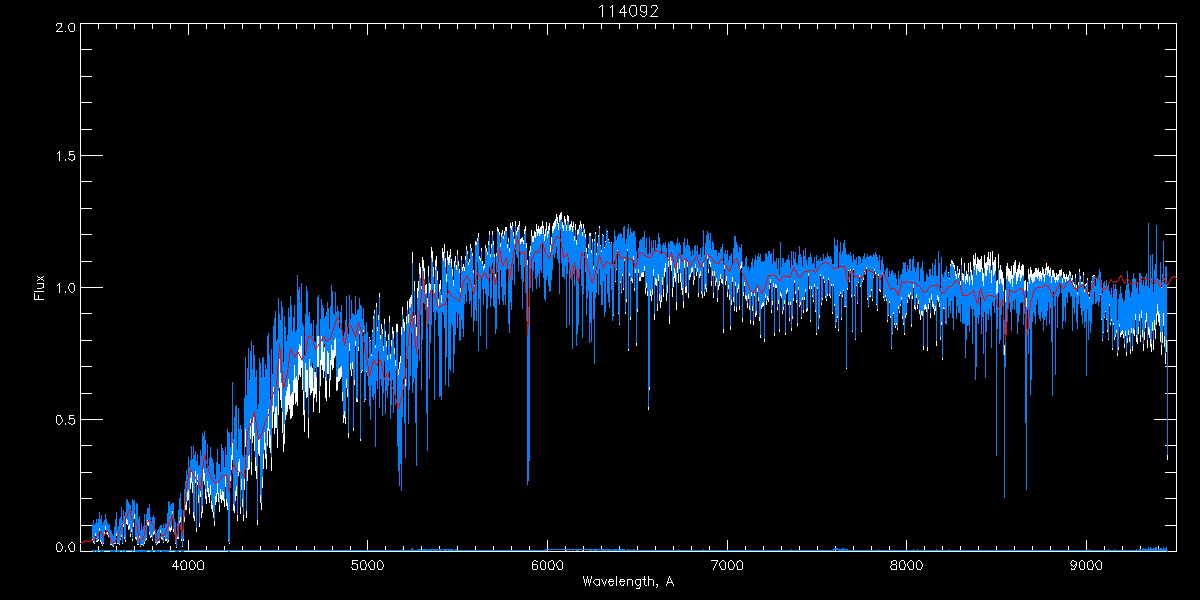Select the 9000 wavelength tick label

[1087, 564]
